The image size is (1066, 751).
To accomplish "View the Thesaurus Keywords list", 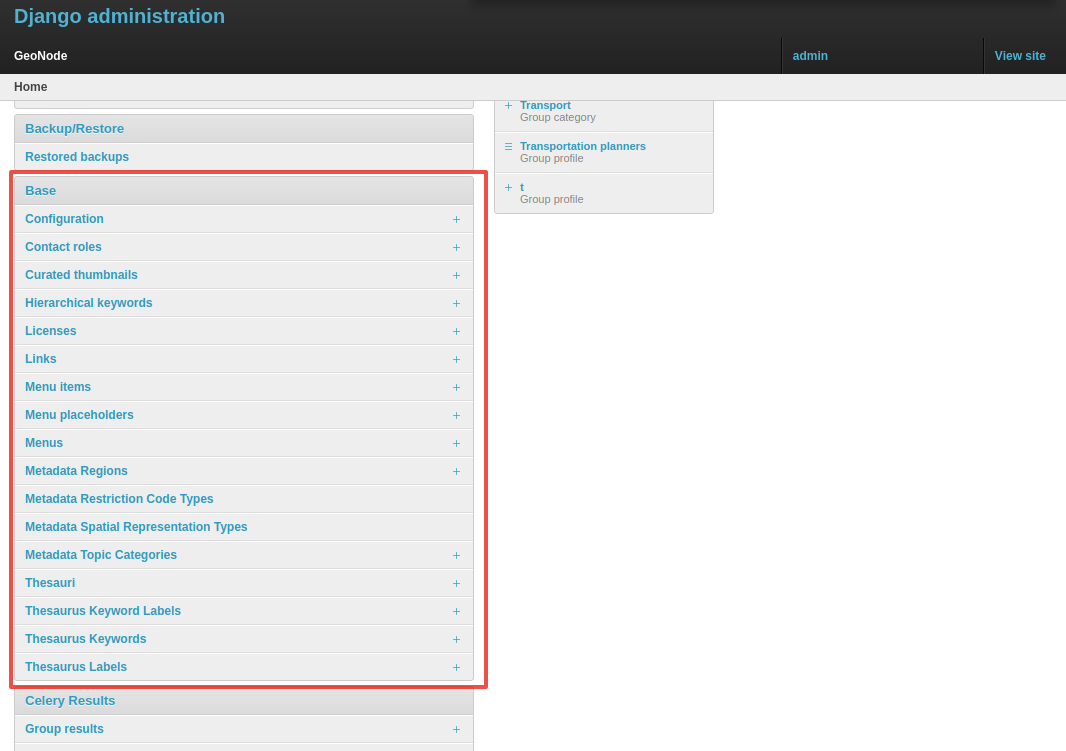I will pyautogui.click(x=87, y=639).
